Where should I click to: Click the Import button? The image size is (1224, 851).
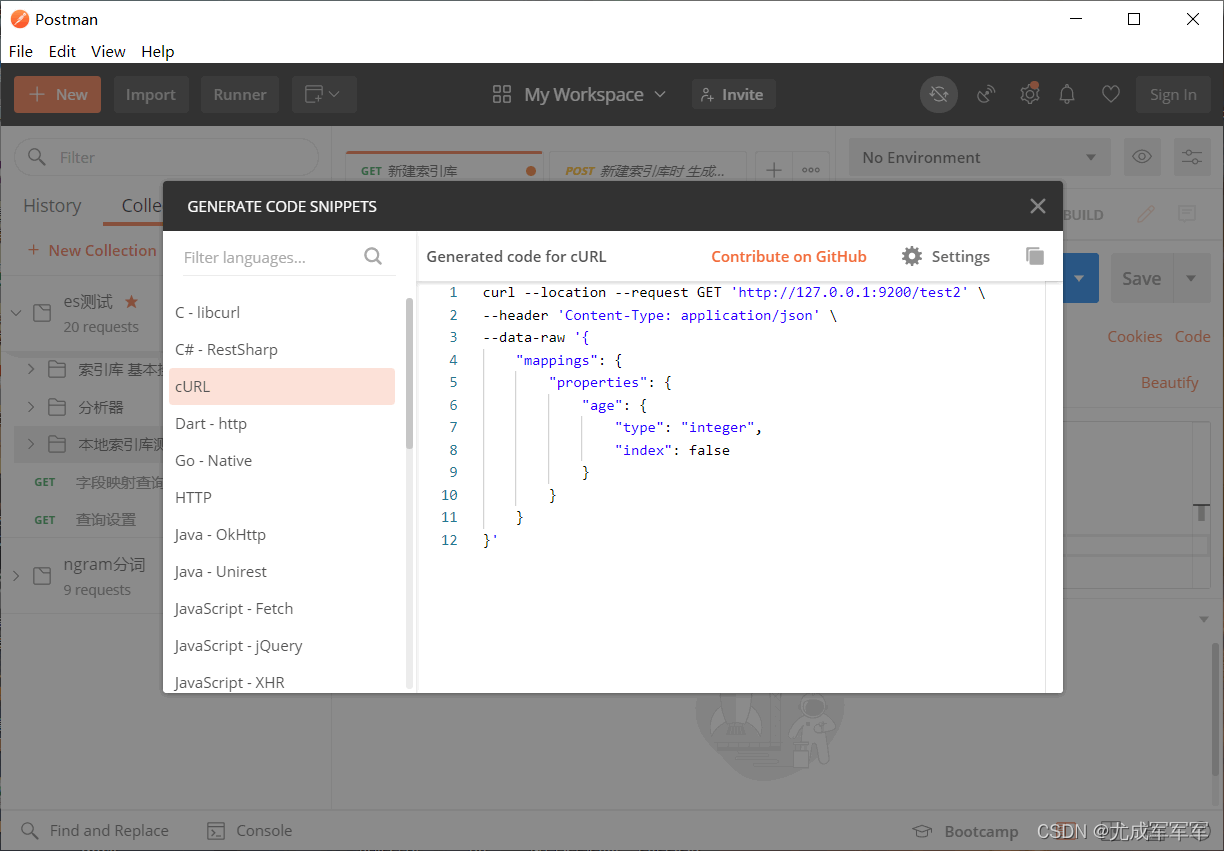(151, 95)
